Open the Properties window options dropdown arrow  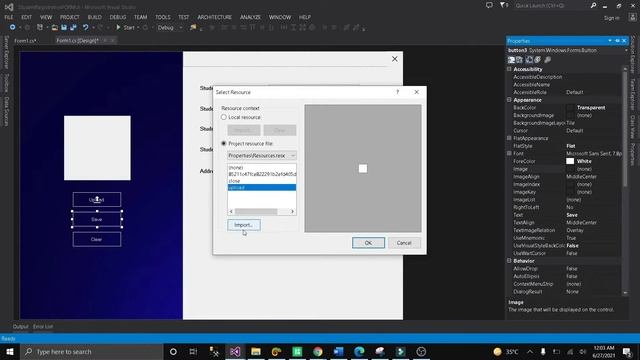(610, 41)
